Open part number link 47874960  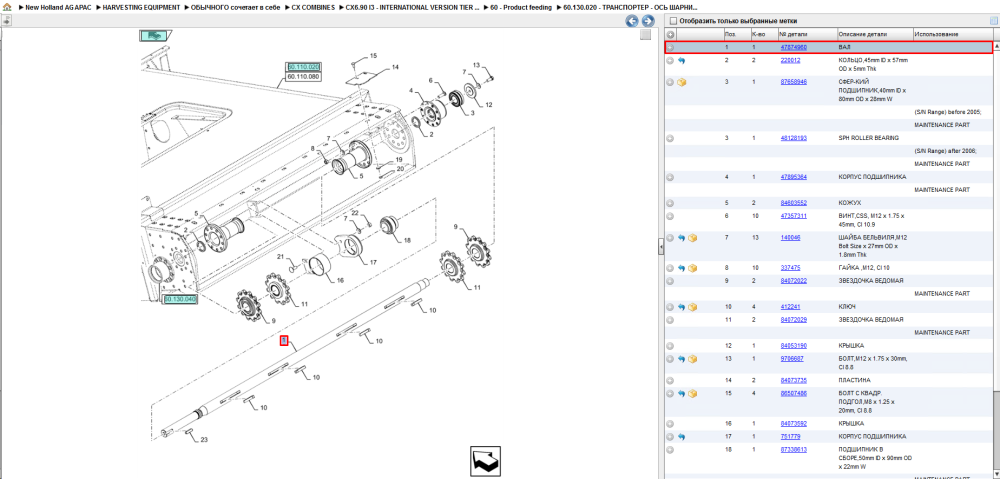tap(793, 48)
